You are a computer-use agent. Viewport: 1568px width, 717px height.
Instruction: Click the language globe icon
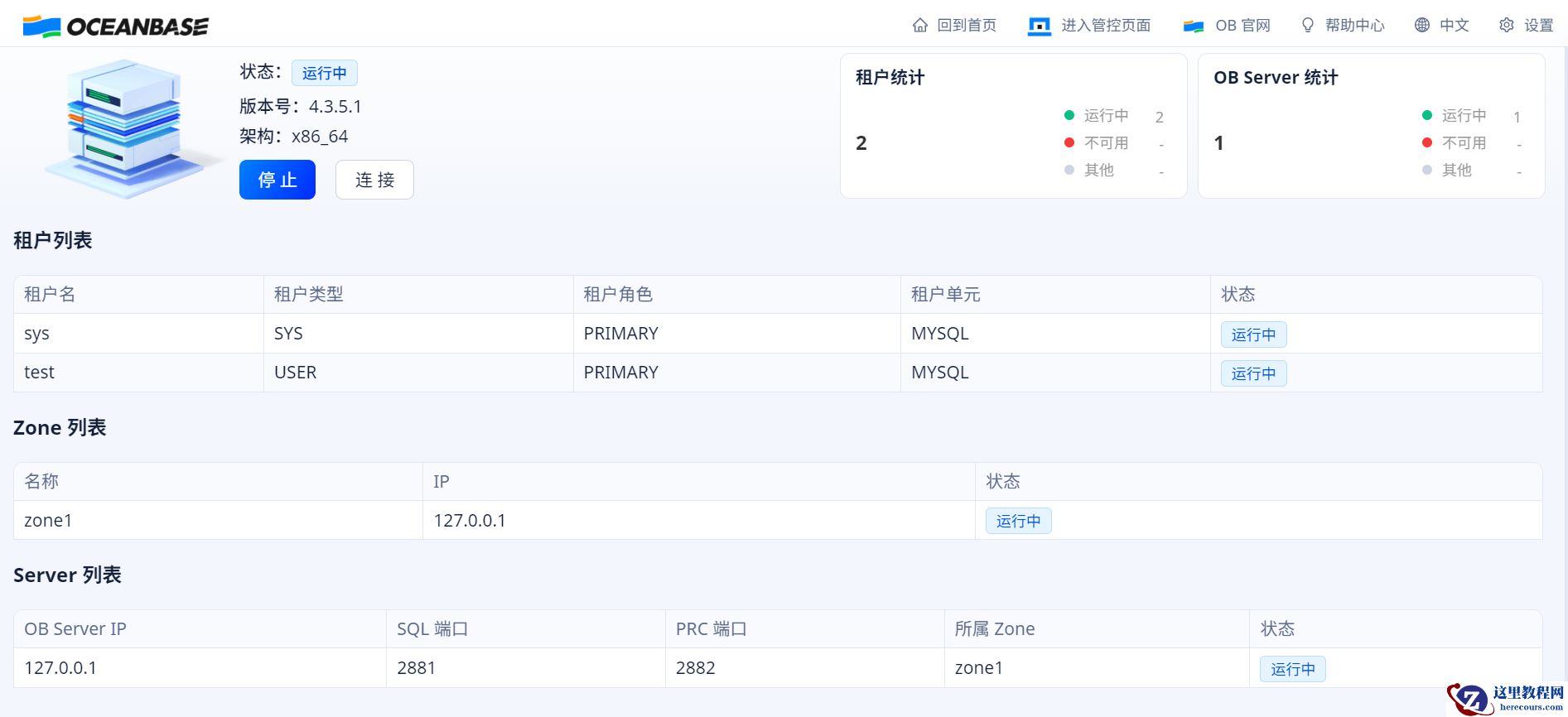click(1422, 26)
